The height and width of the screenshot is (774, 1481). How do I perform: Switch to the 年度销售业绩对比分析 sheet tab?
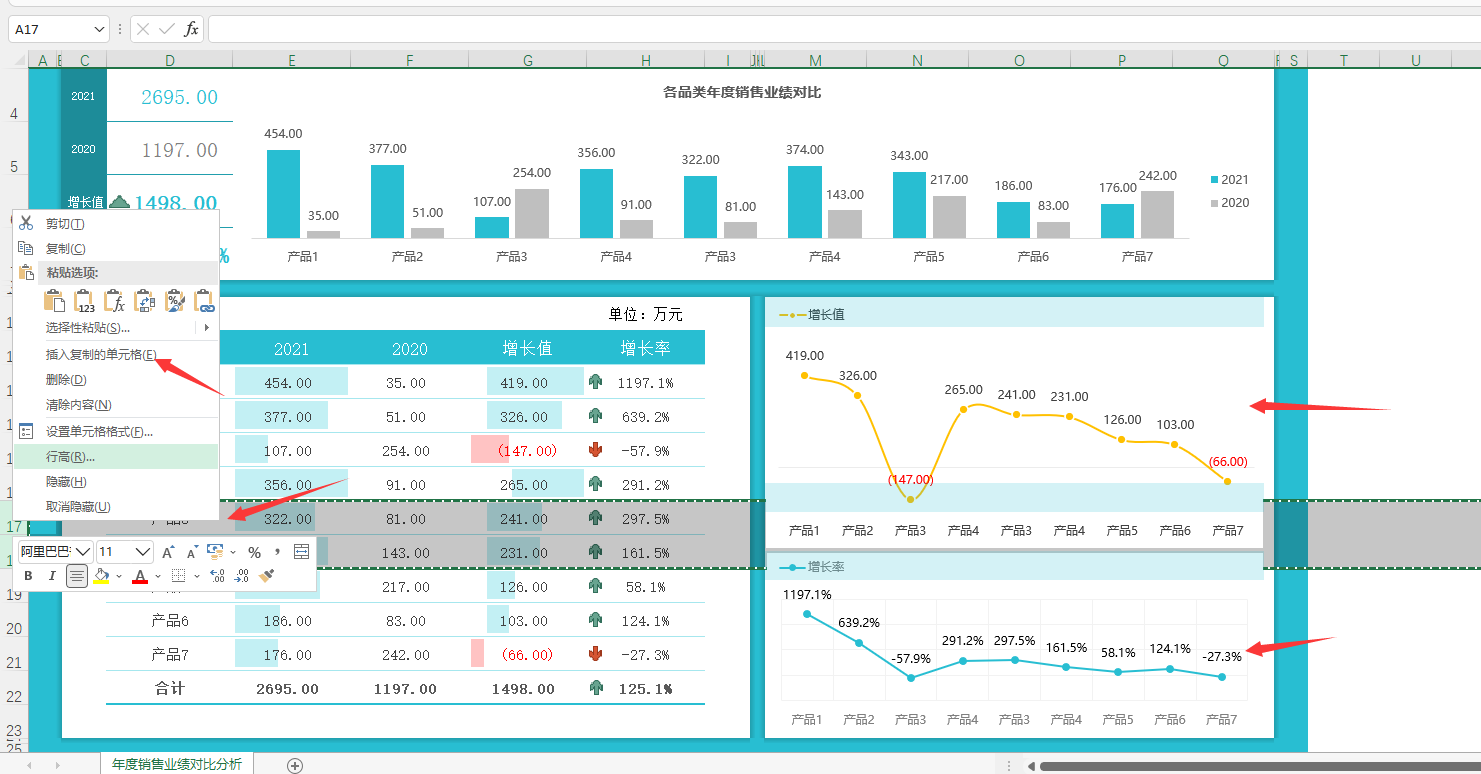point(177,765)
